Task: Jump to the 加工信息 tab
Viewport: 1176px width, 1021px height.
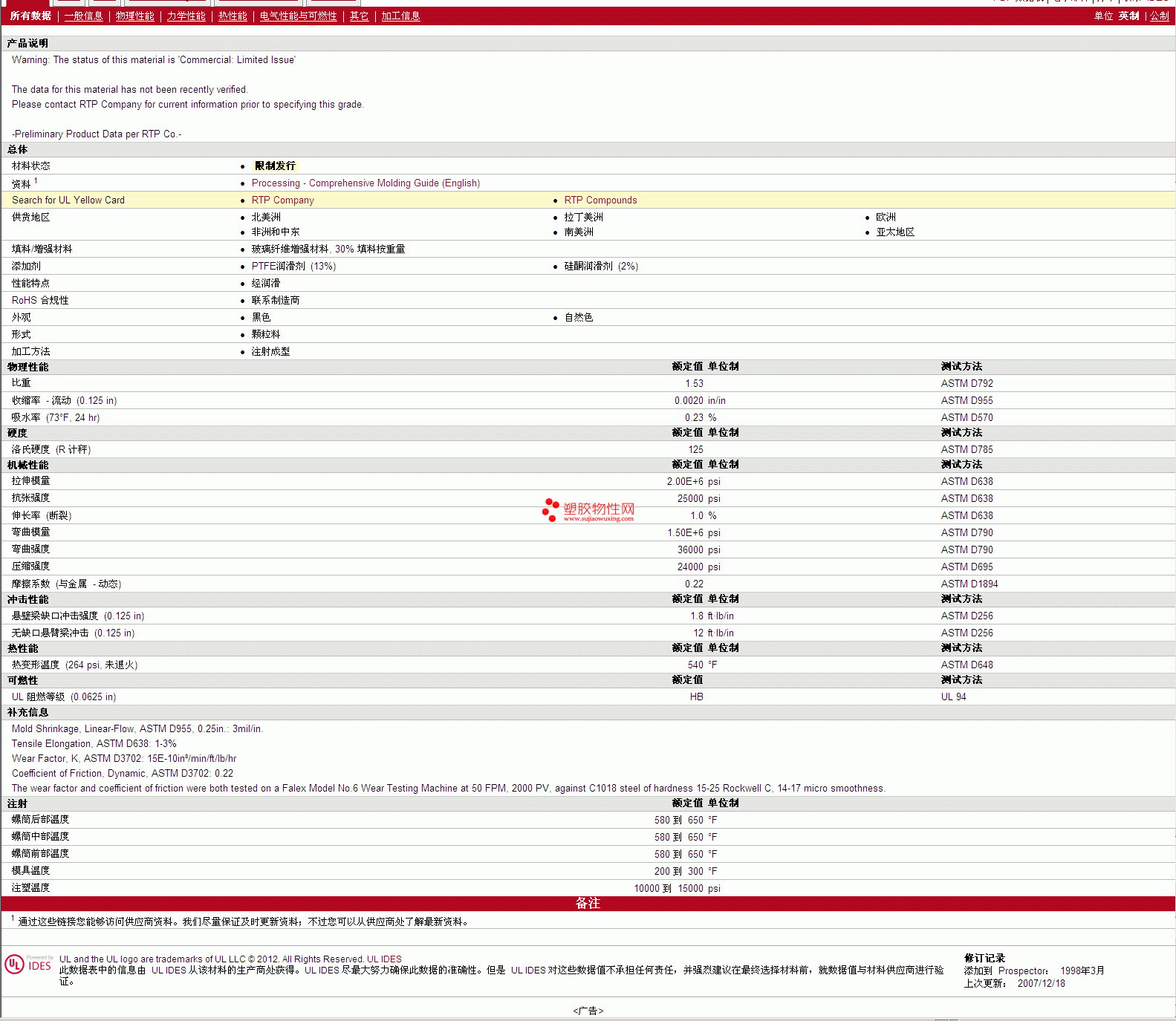Action: pyautogui.click(x=400, y=16)
